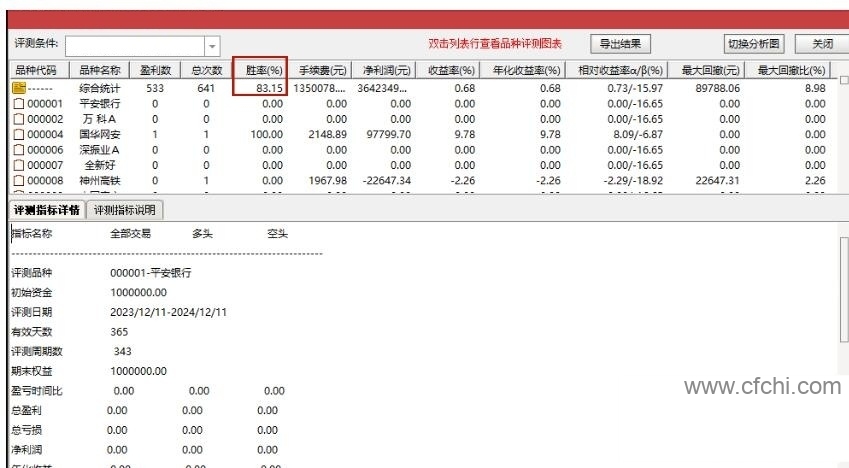Sort by the 手续费(元) column header
The image size is (849, 468).
[x=321, y=70]
